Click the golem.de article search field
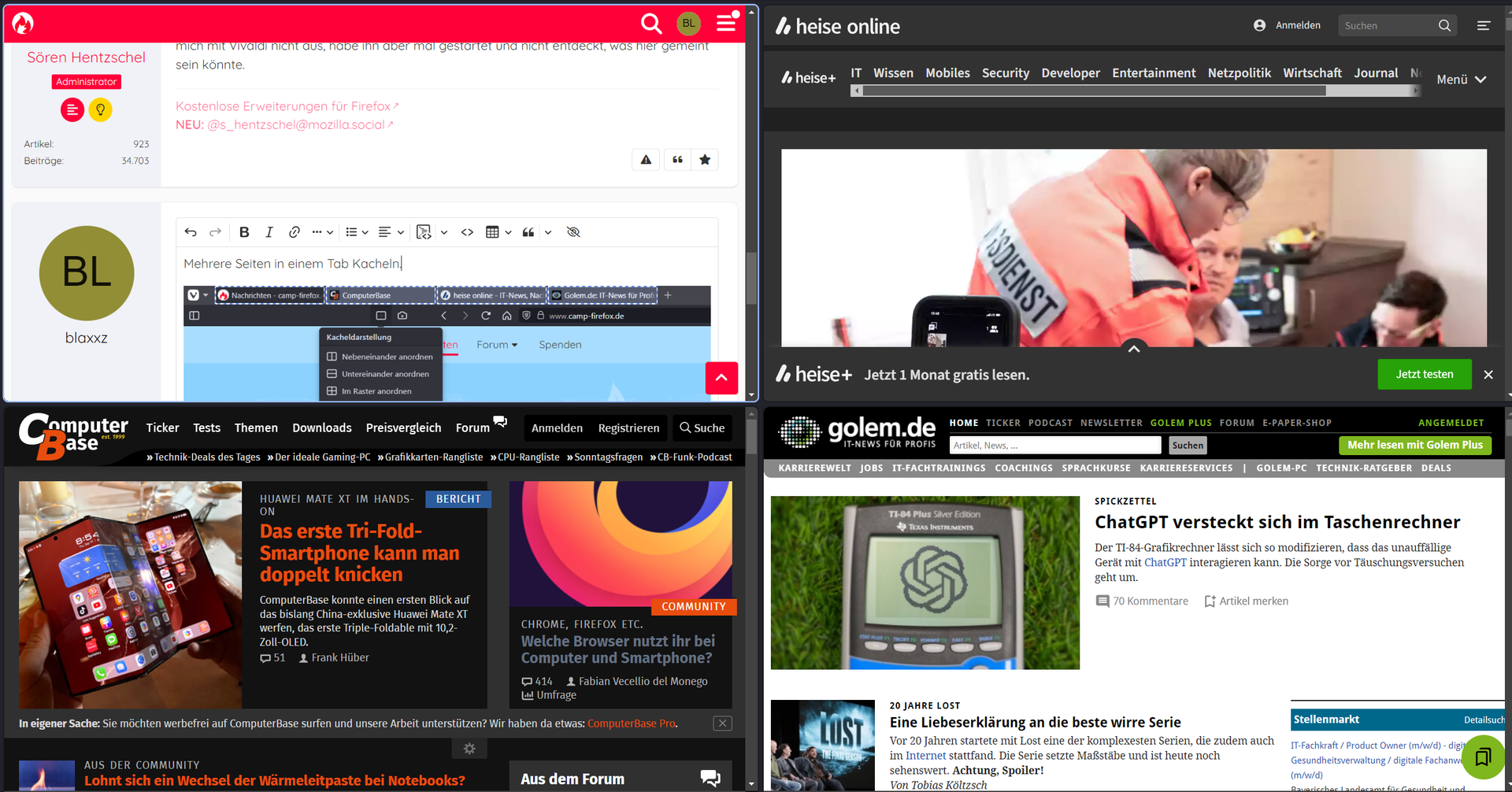 click(1055, 446)
